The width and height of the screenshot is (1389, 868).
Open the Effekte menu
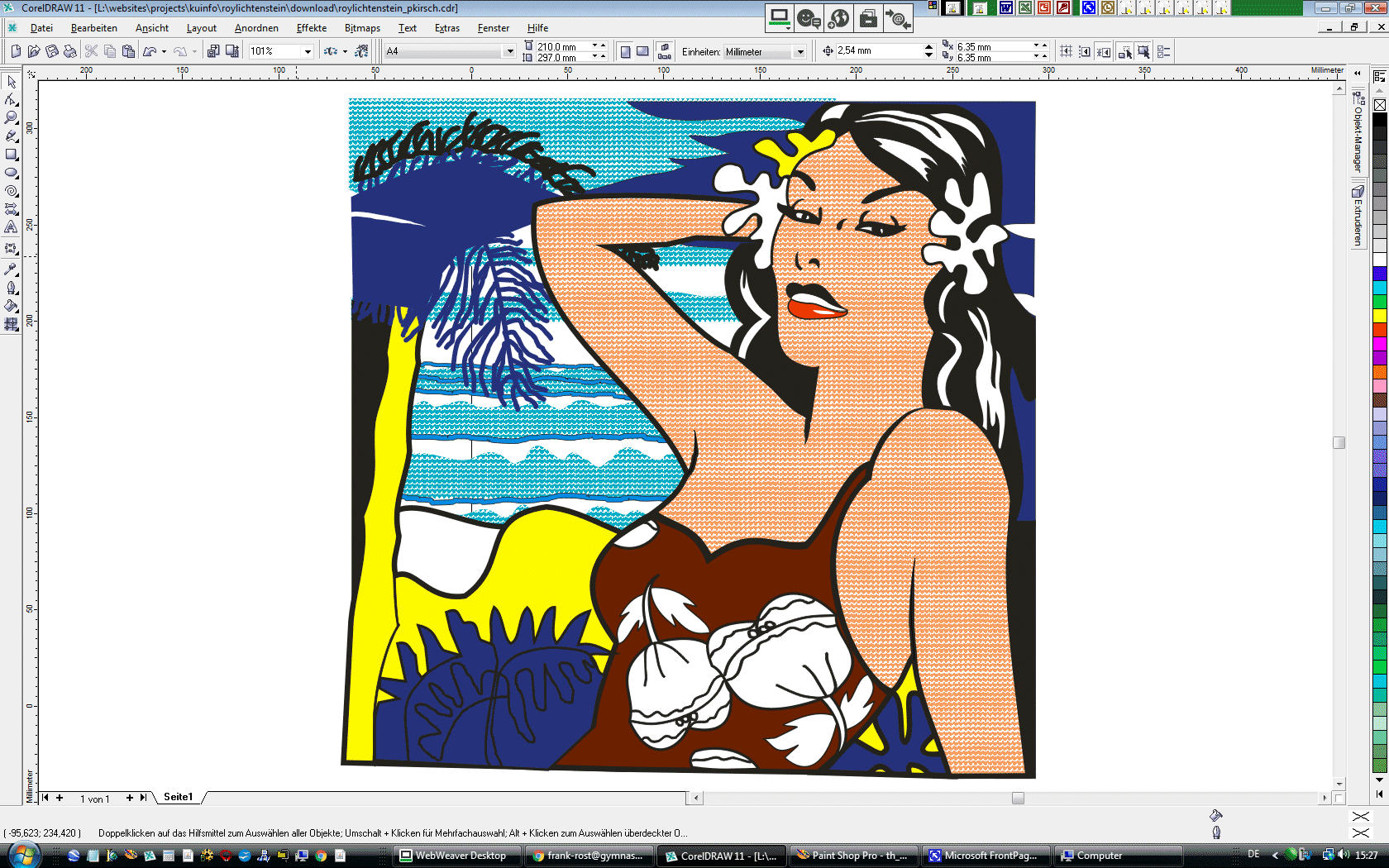tap(312, 28)
